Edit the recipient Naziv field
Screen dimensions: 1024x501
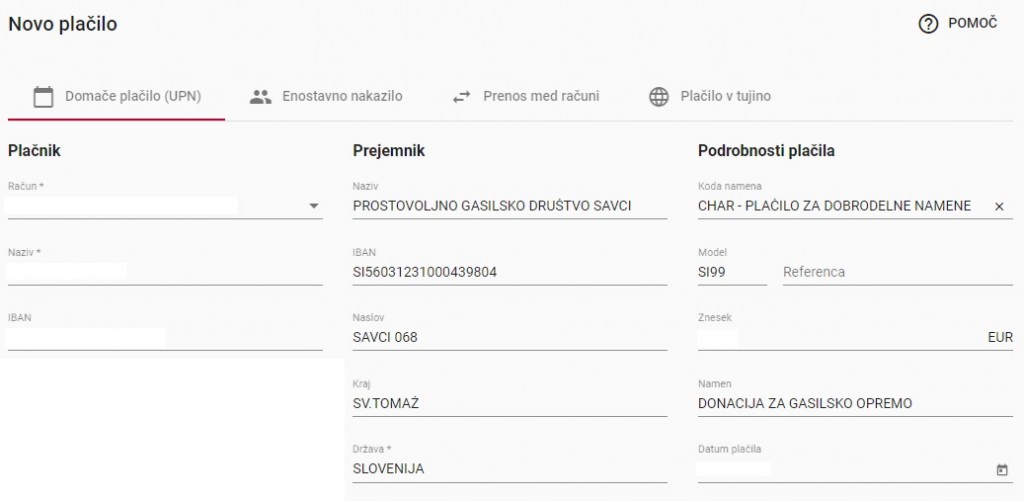[x=509, y=206]
